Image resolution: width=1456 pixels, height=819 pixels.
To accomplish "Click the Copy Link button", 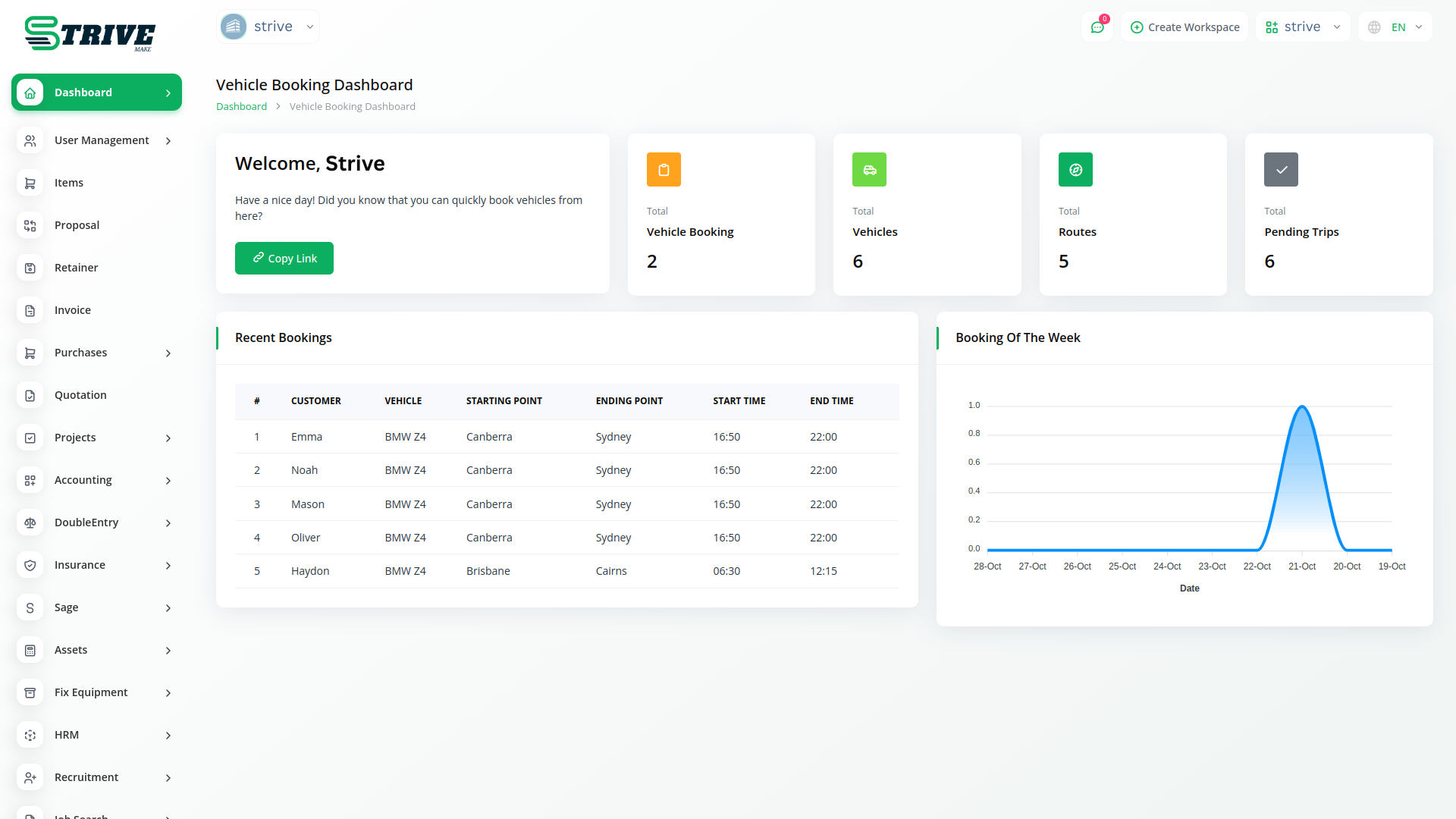I will 284,259.
